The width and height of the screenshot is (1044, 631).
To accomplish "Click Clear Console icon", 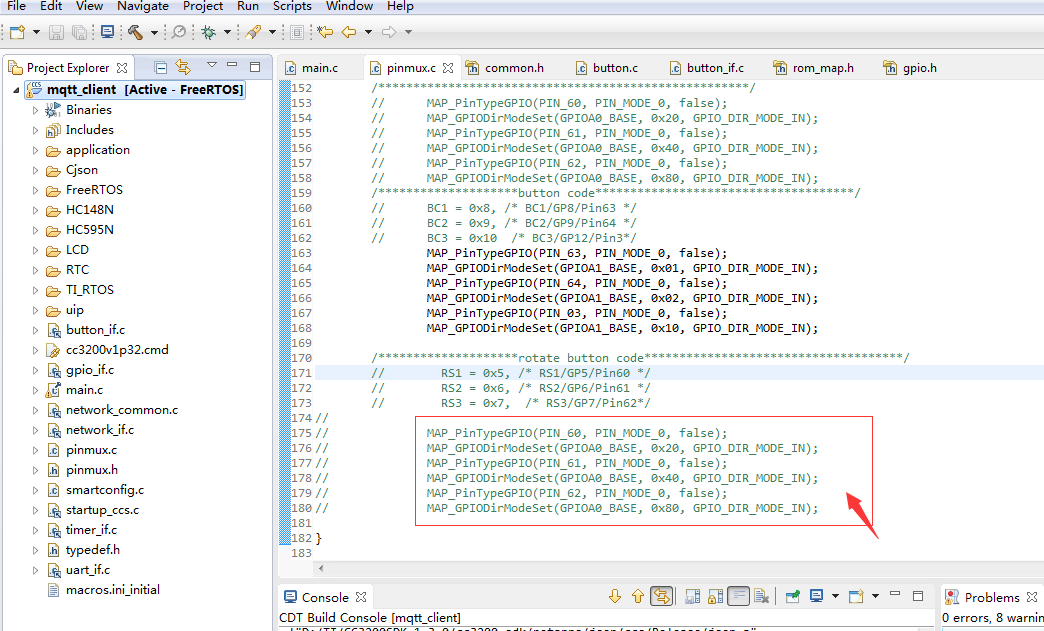I will coord(762,596).
